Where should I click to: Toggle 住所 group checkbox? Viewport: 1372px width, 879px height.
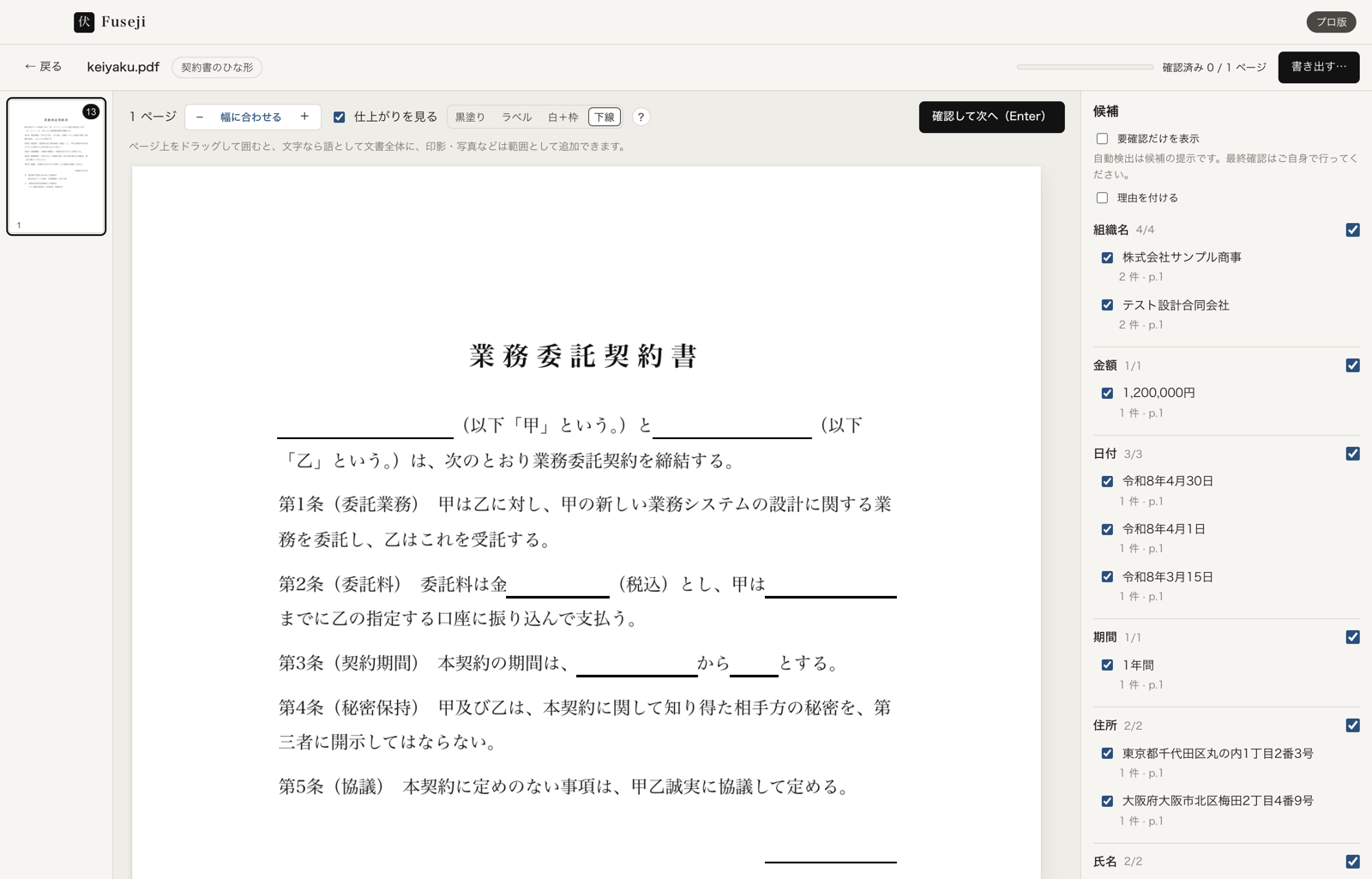click(1352, 725)
